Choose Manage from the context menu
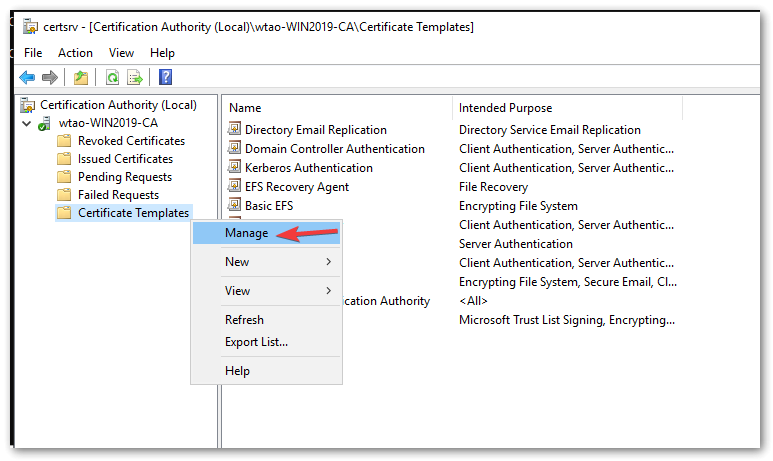Image resolution: width=773 pixels, height=461 pixels. pos(246,233)
